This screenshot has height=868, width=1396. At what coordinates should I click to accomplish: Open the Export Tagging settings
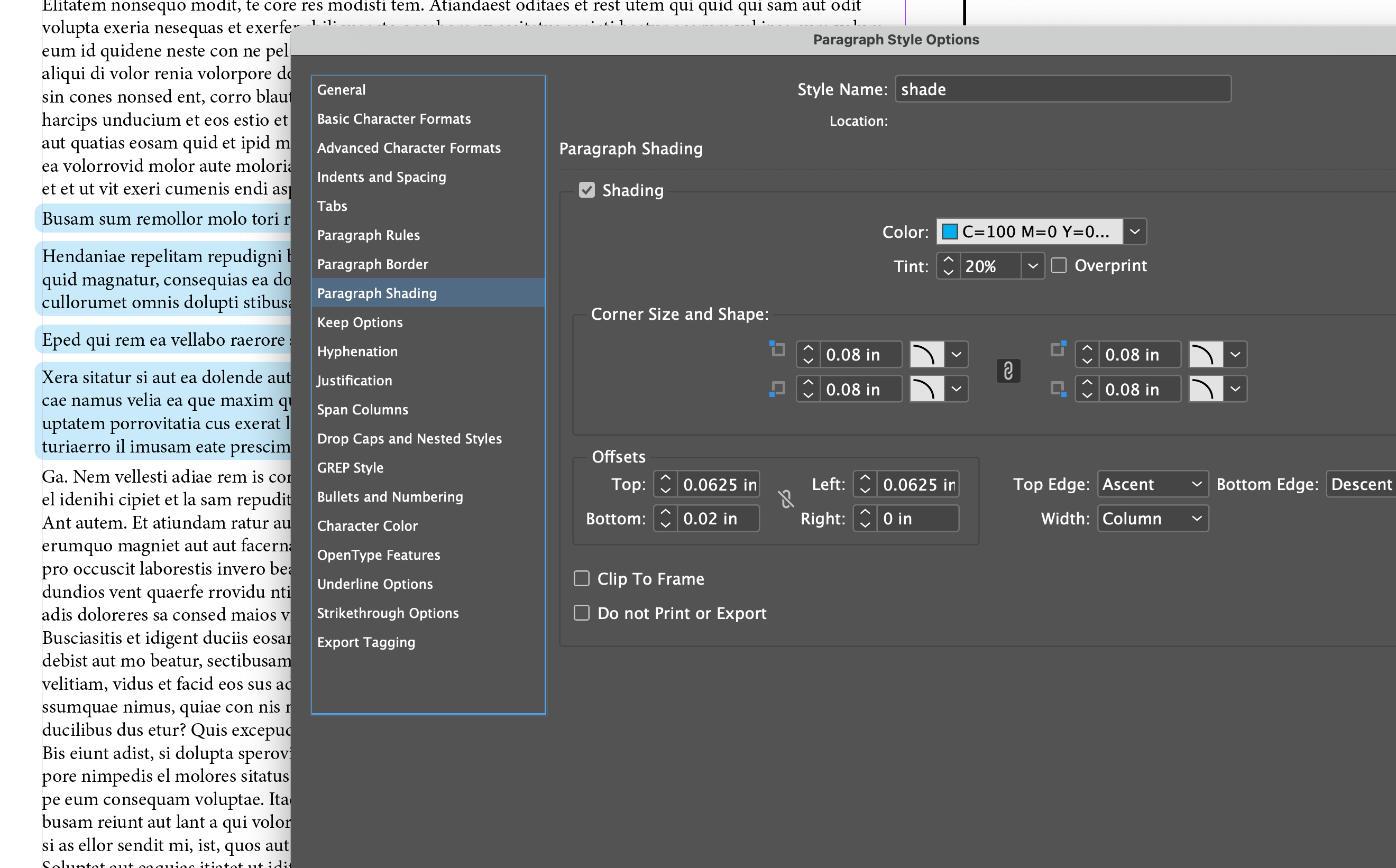(x=366, y=642)
